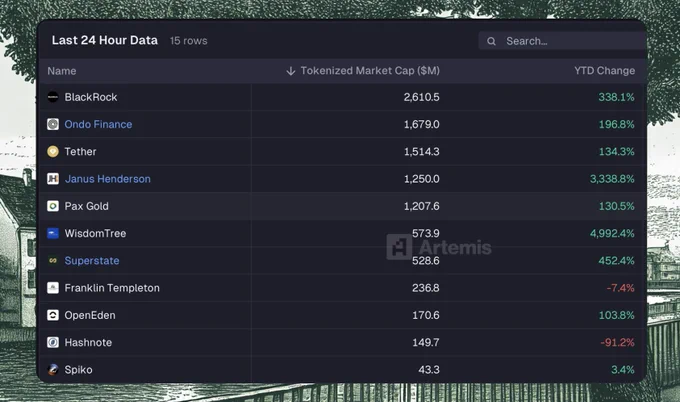This screenshot has height=402, width=680.
Task: Click the 1,679.0 market cap value
Action: (x=422, y=124)
